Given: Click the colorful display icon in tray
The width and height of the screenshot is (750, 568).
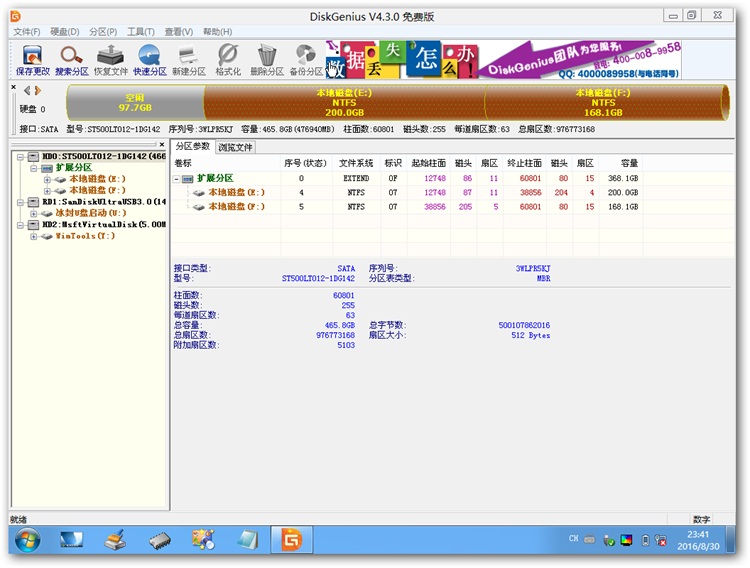Looking at the screenshot, I should tap(626, 540).
